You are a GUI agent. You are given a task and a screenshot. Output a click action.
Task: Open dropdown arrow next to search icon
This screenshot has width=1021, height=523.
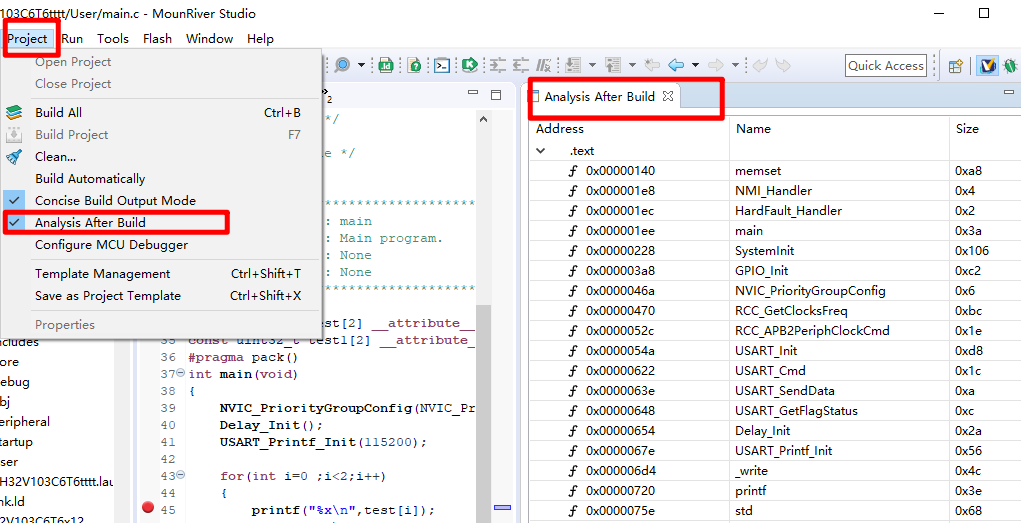361,66
